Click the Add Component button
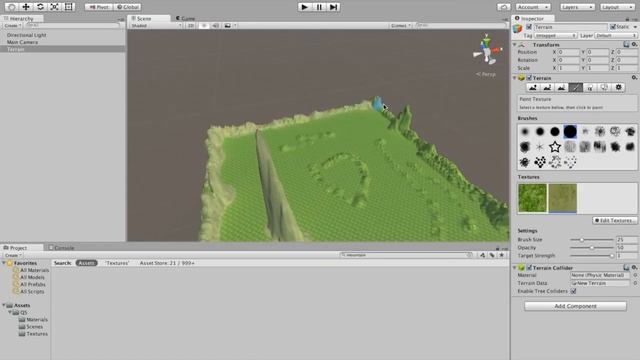The height and width of the screenshot is (360, 640). pyautogui.click(x=575, y=306)
